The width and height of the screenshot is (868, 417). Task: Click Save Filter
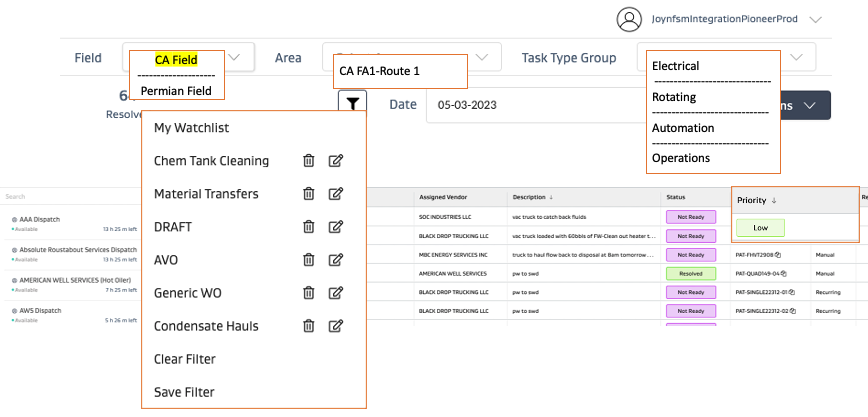point(184,392)
